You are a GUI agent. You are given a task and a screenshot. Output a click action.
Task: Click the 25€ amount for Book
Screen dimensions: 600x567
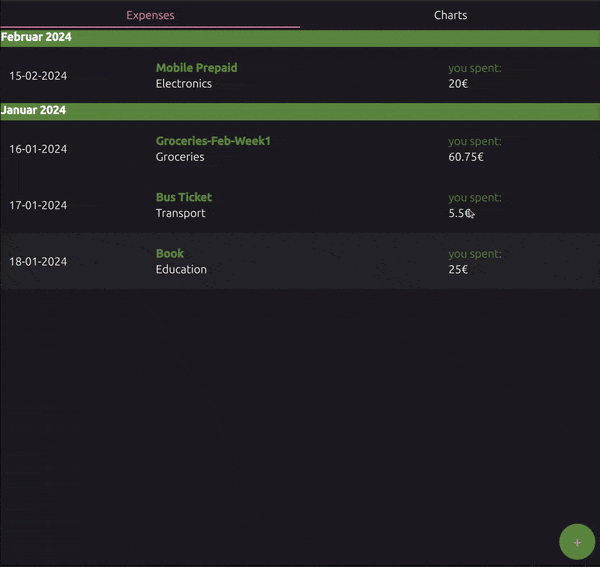coord(458,270)
